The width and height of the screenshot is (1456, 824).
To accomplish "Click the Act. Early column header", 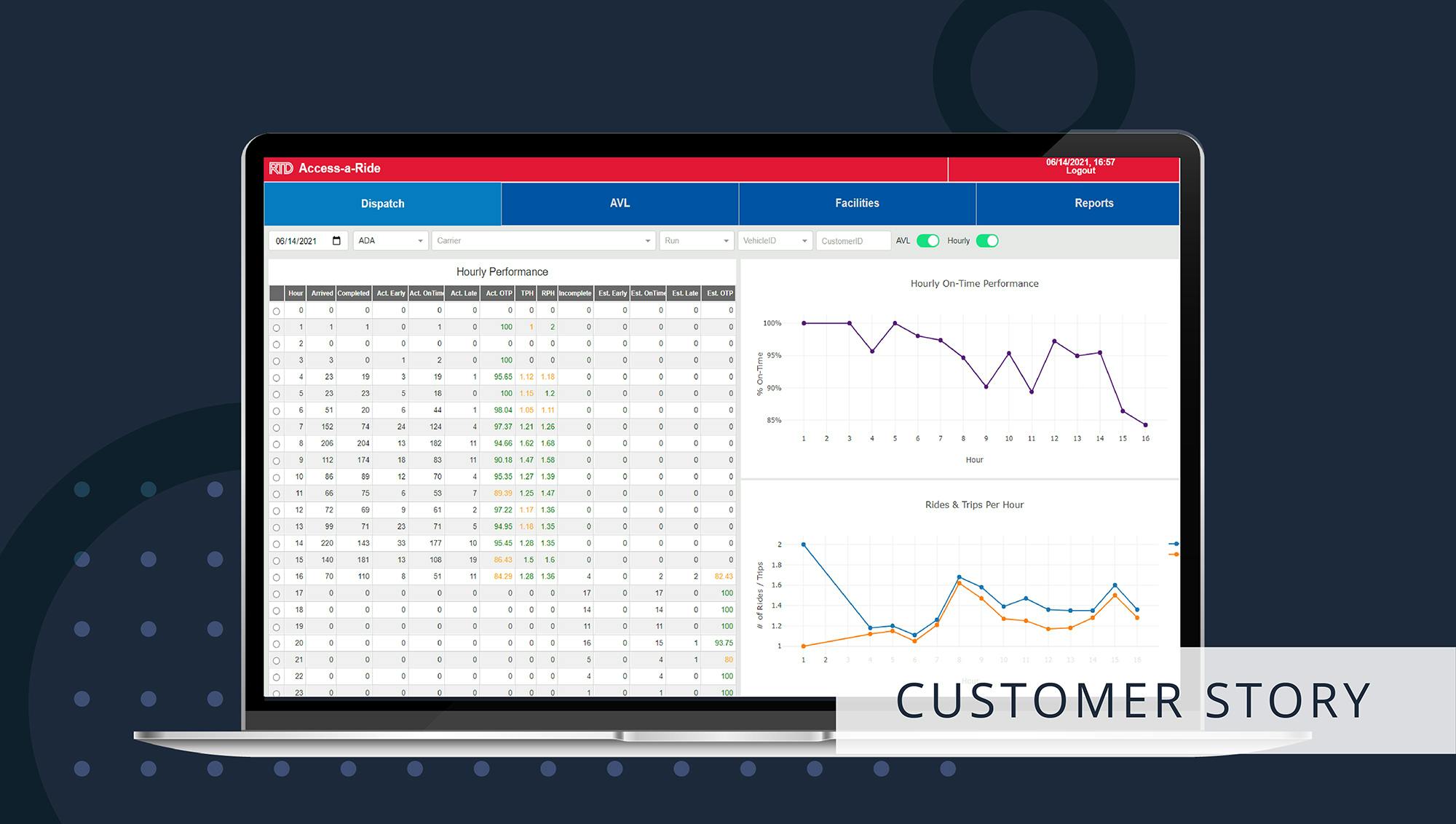I will click(390, 293).
